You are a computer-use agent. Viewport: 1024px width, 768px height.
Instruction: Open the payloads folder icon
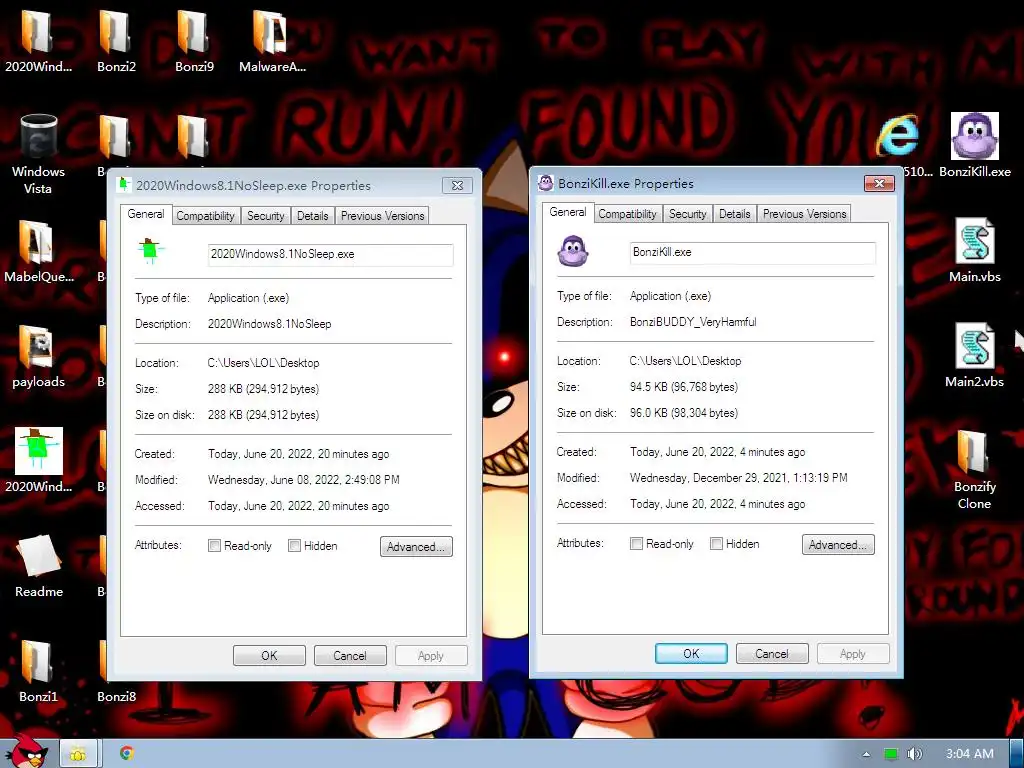(x=38, y=357)
